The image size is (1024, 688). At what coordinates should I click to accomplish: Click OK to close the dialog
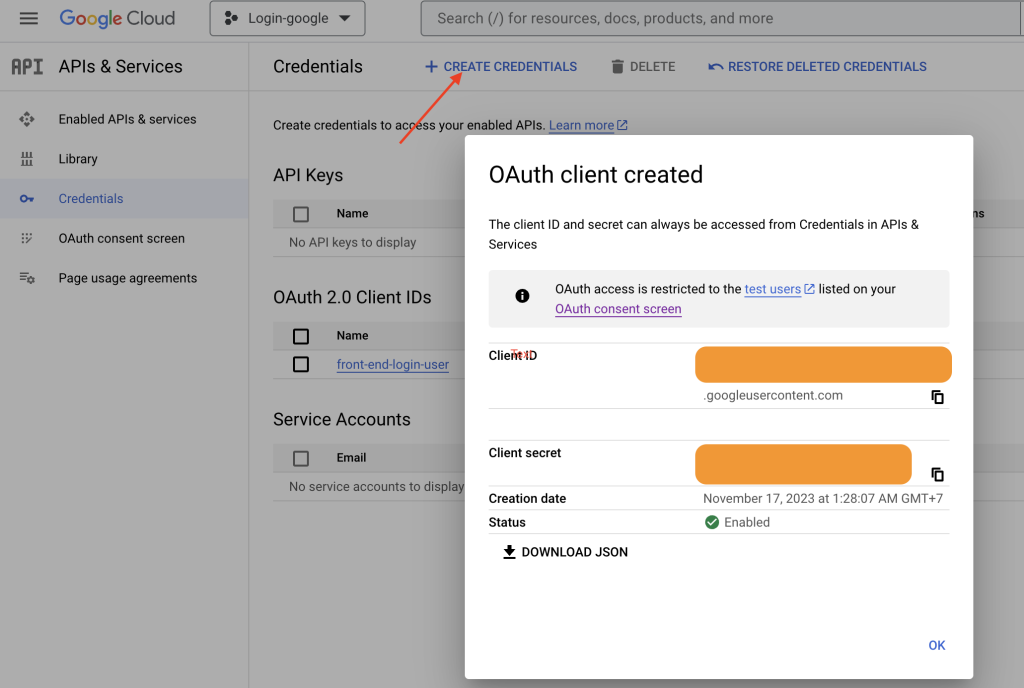[936, 645]
